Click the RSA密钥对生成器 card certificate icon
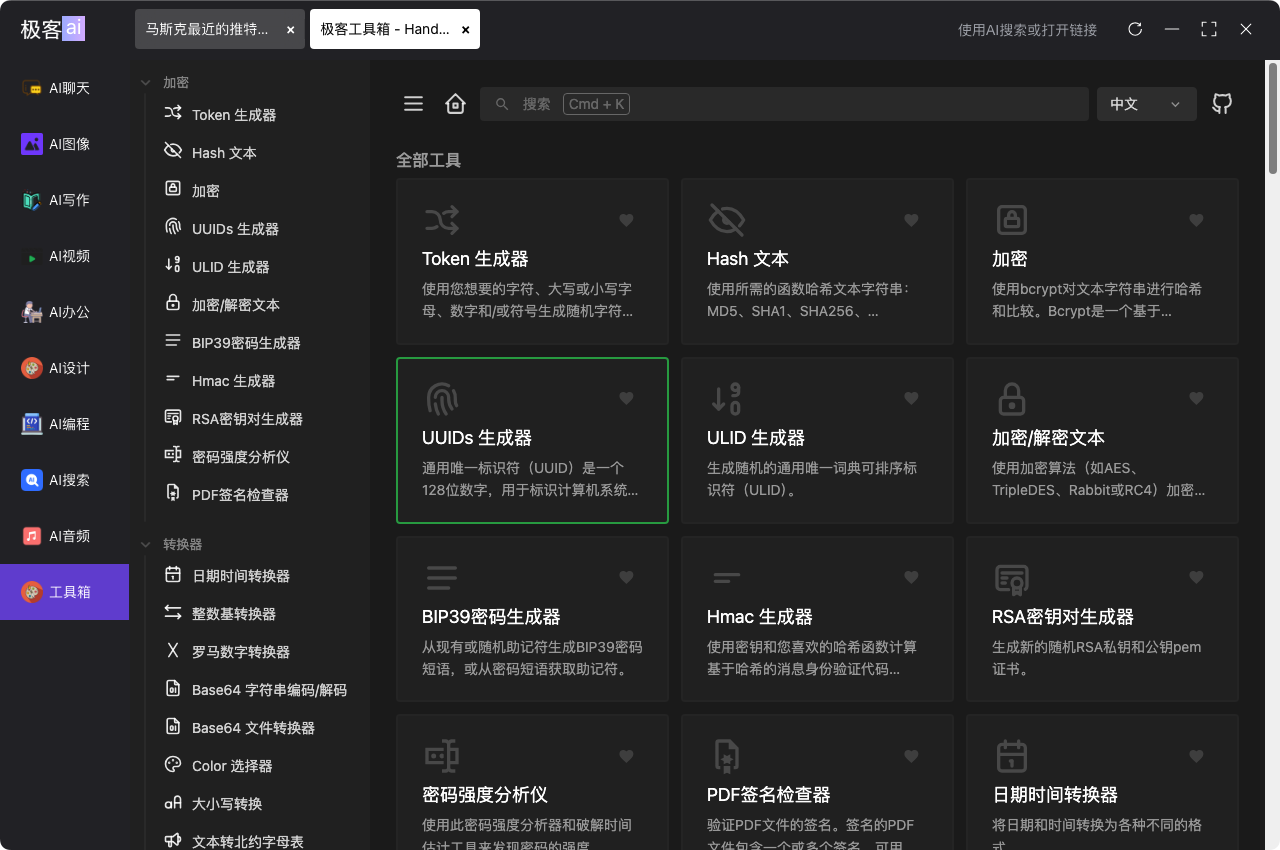This screenshot has width=1280, height=850. pos(1012,577)
